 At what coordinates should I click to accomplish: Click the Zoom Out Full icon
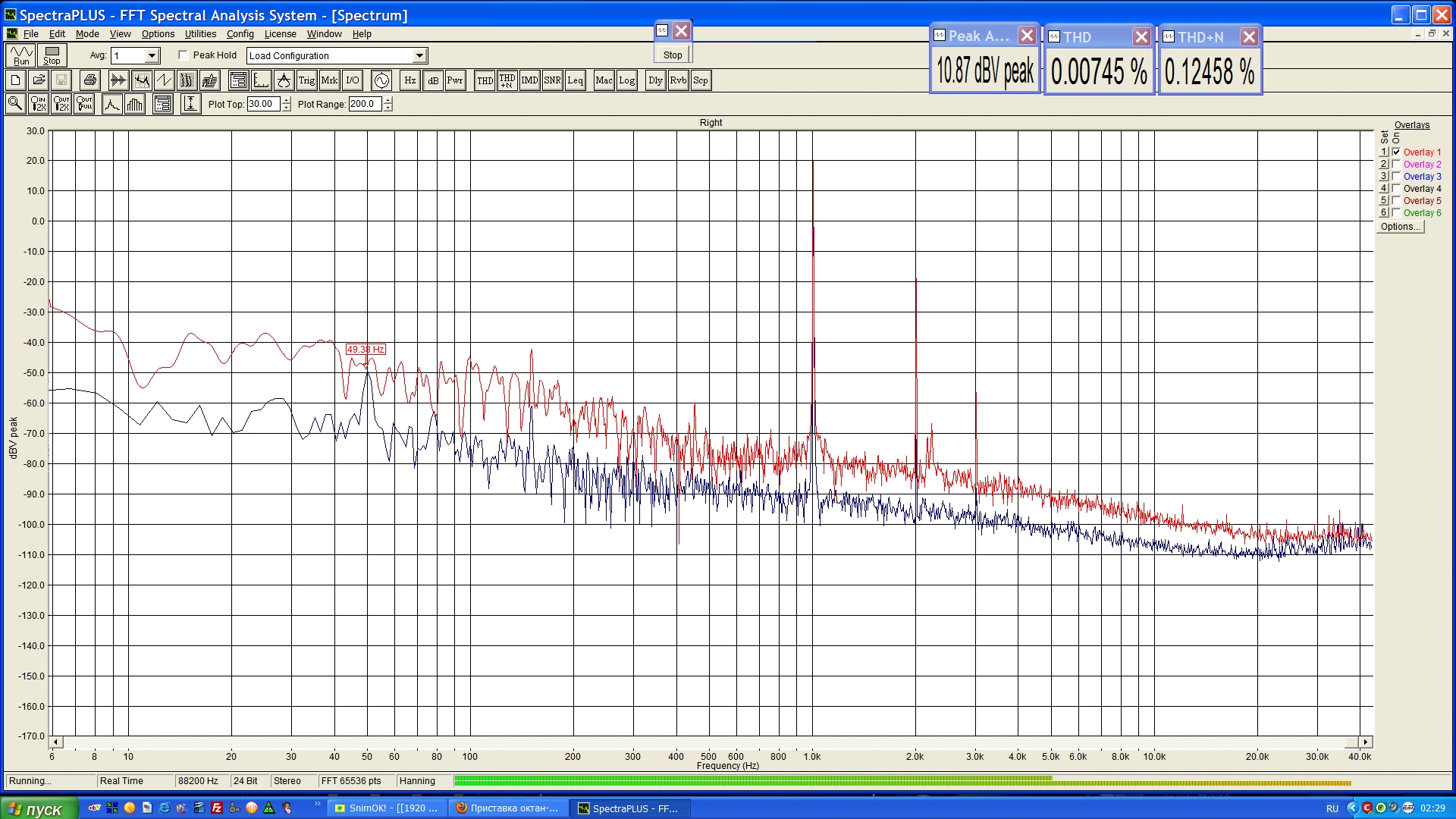pos(84,104)
